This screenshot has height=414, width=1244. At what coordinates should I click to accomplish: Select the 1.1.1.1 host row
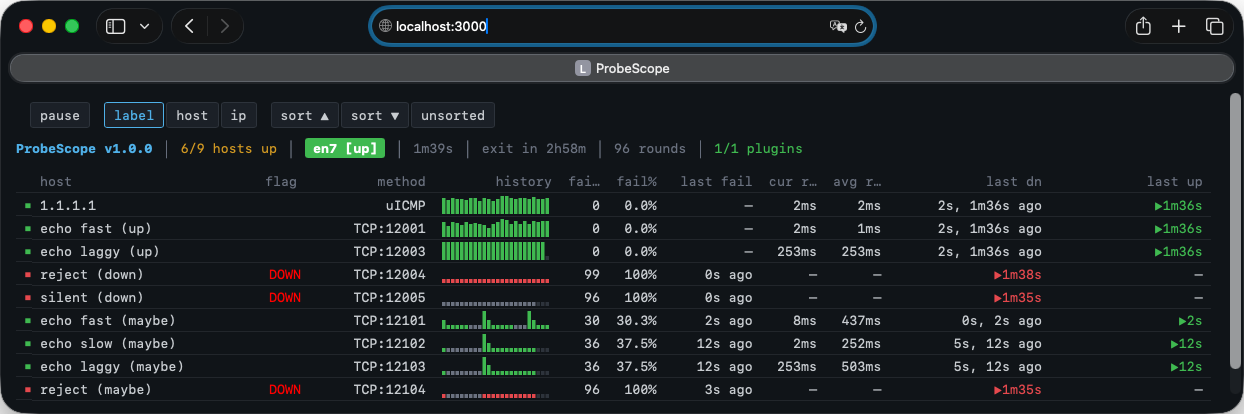[613, 205]
